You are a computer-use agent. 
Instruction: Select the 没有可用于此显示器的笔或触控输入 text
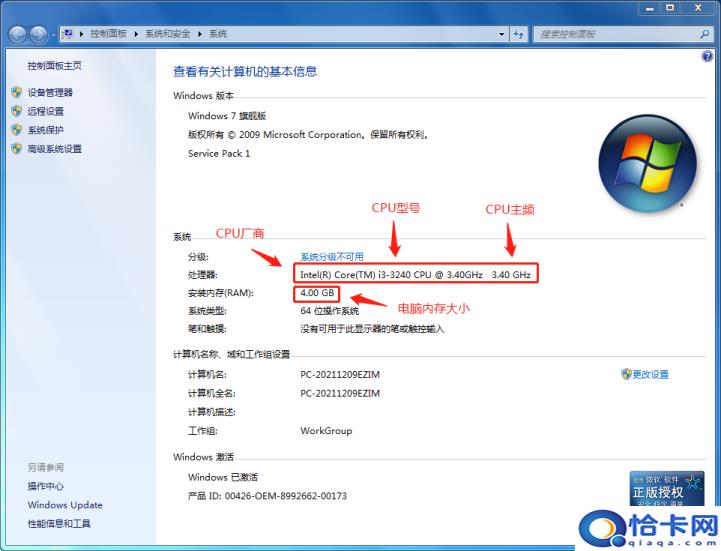[372, 329]
